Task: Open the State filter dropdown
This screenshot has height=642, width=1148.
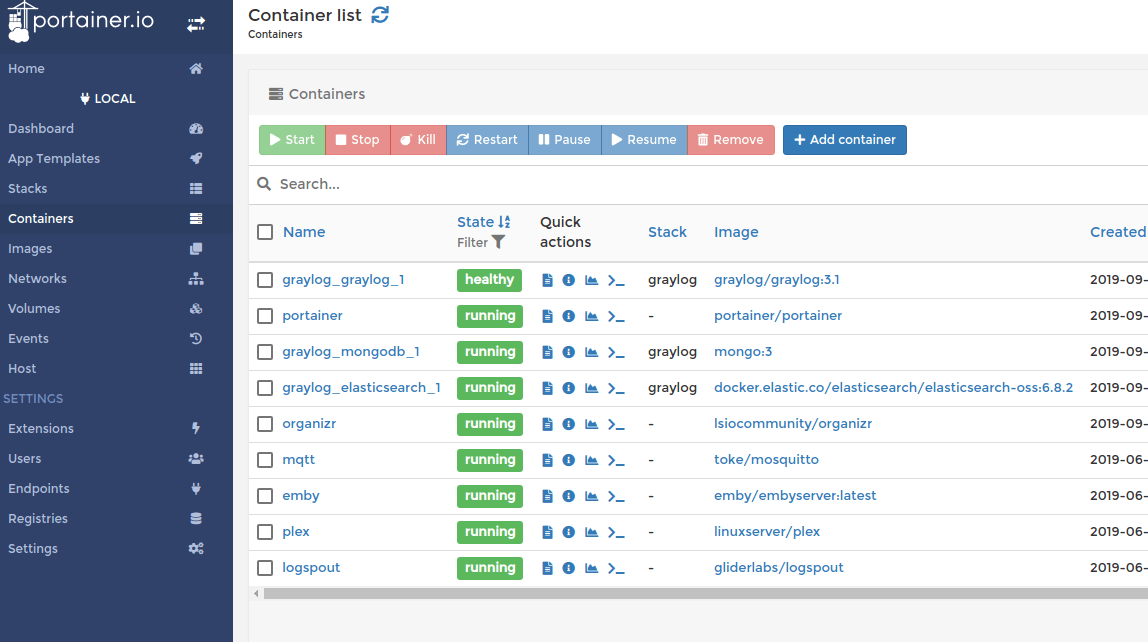Action: pos(482,242)
